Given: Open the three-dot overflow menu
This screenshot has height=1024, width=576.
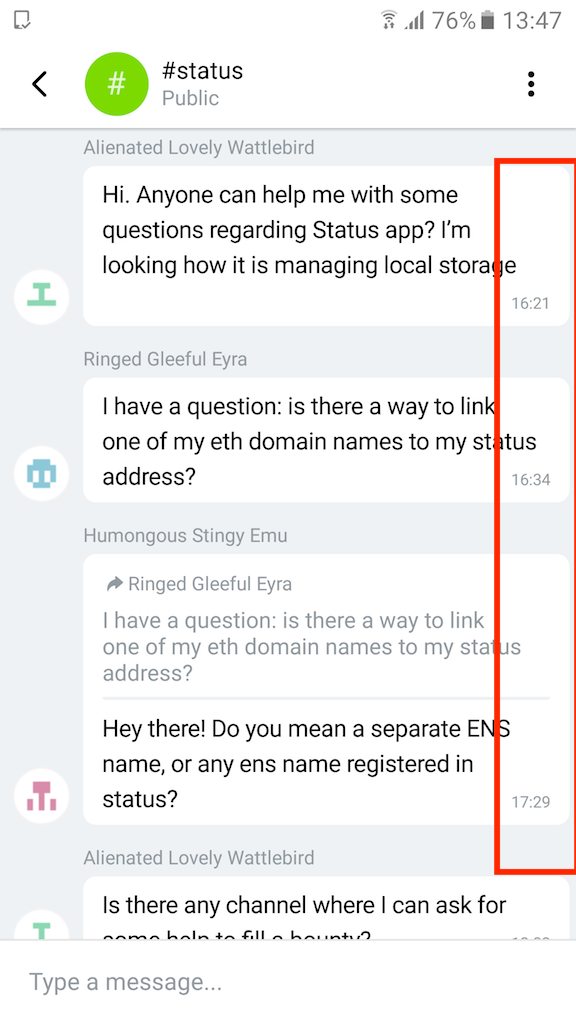Looking at the screenshot, I should tap(531, 84).
